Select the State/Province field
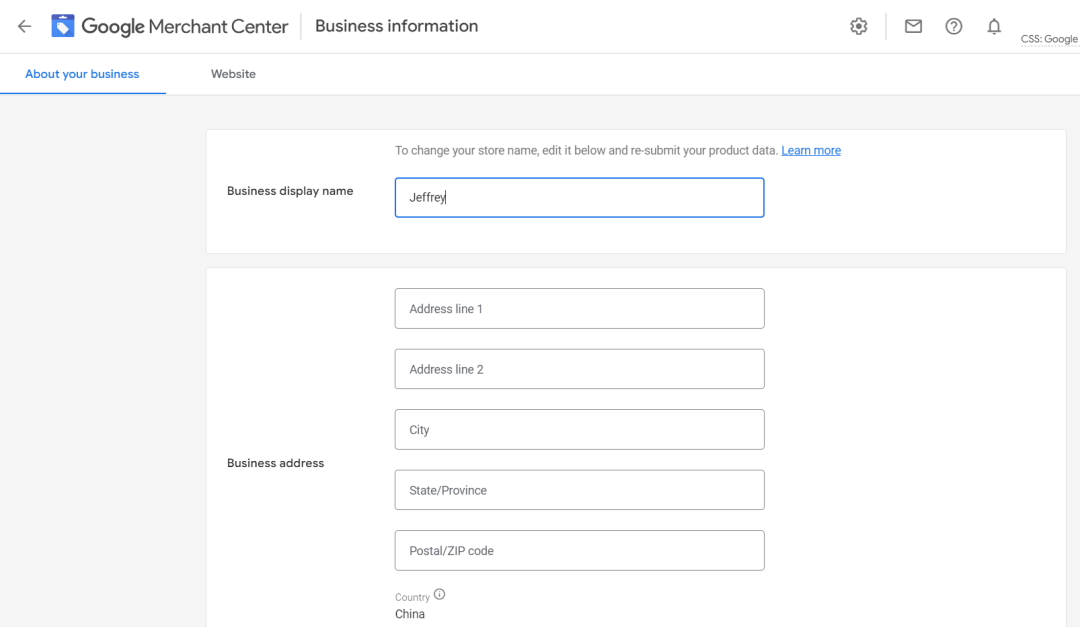 coord(579,490)
